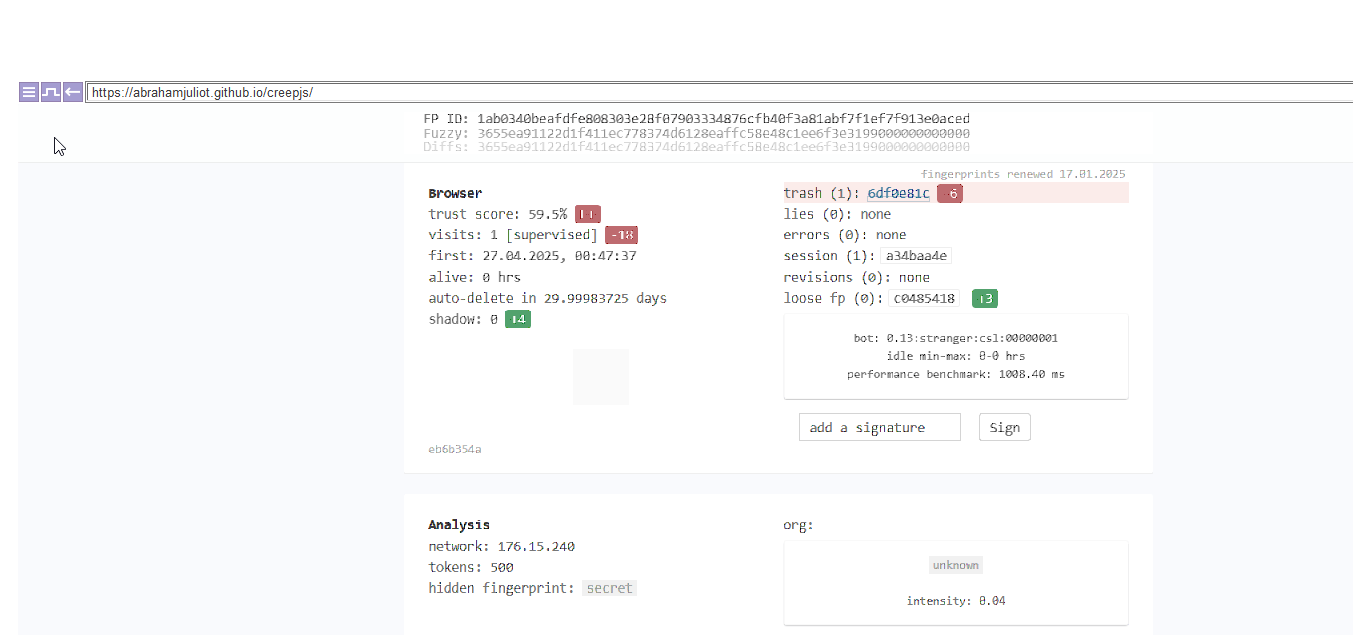Screen dimensions: 1353x635
Task: Open trash hash 6df0e81c
Action: (898, 193)
